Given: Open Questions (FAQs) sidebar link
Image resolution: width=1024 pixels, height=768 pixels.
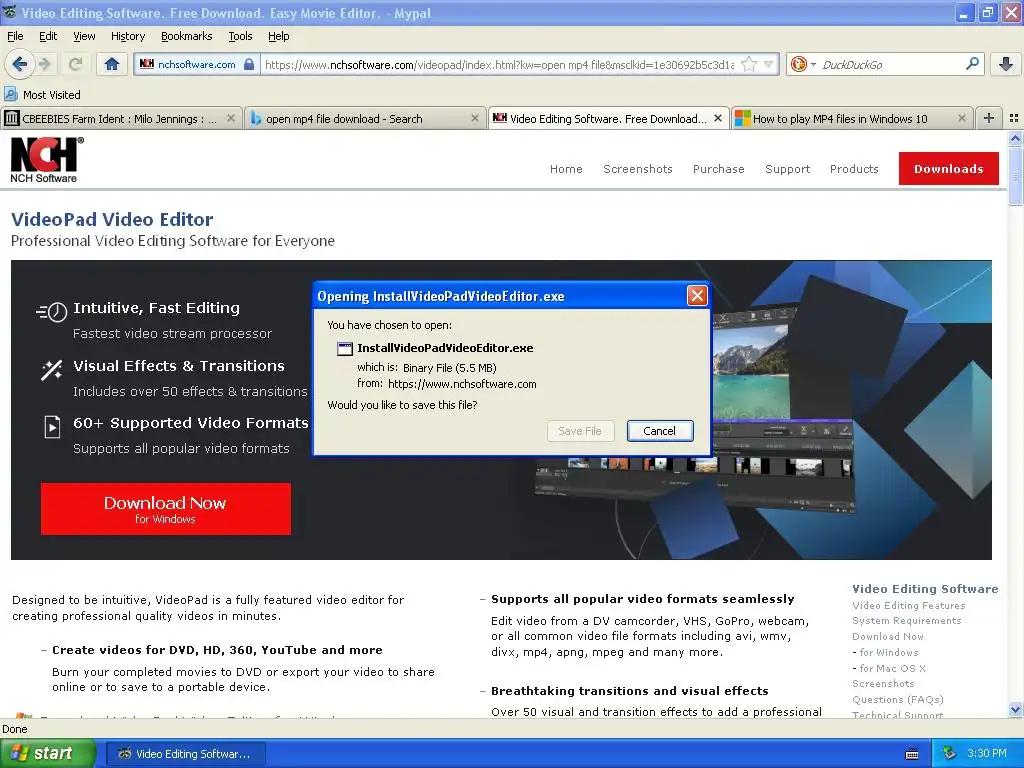Looking at the screenshot, I should (x=897, y=699).
